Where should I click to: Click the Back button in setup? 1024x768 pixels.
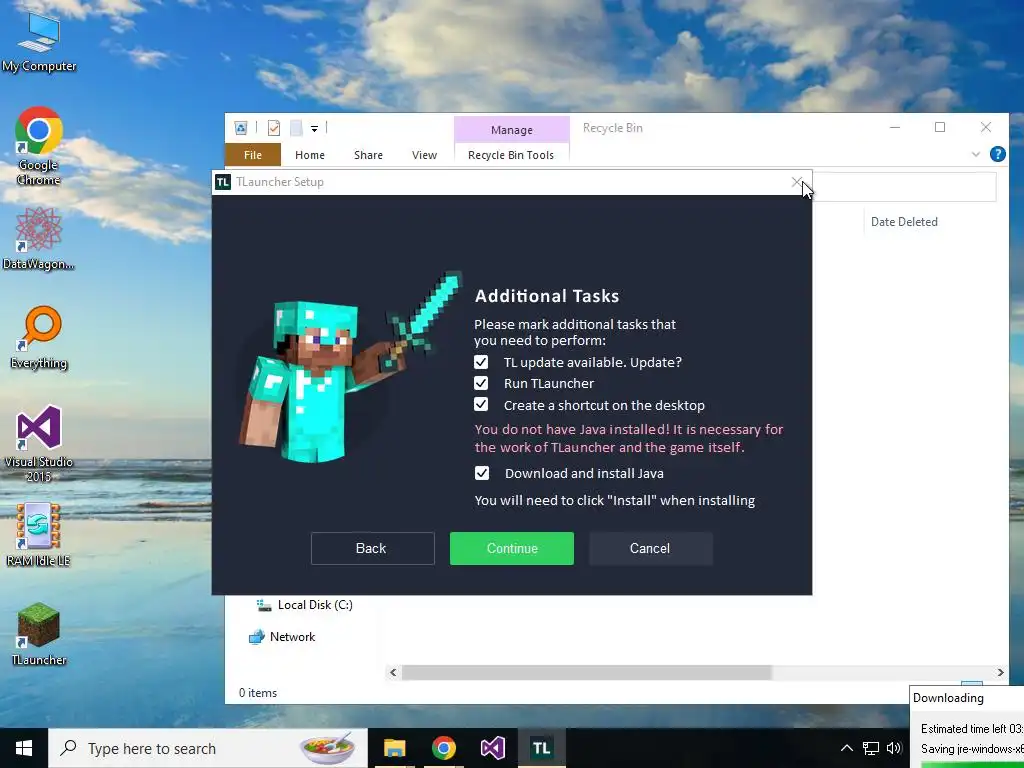[x=372, y=548]
